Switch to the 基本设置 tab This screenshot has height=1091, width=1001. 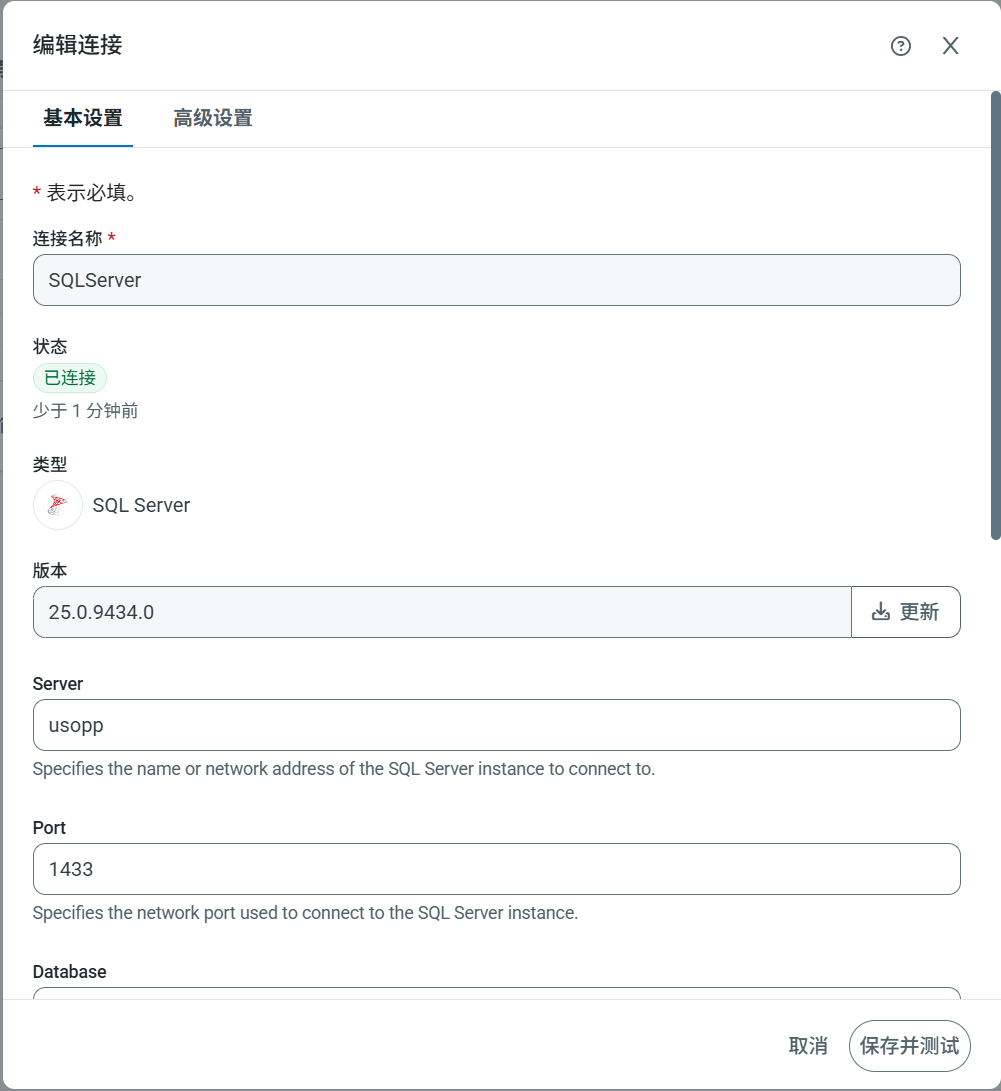(83, 118)
